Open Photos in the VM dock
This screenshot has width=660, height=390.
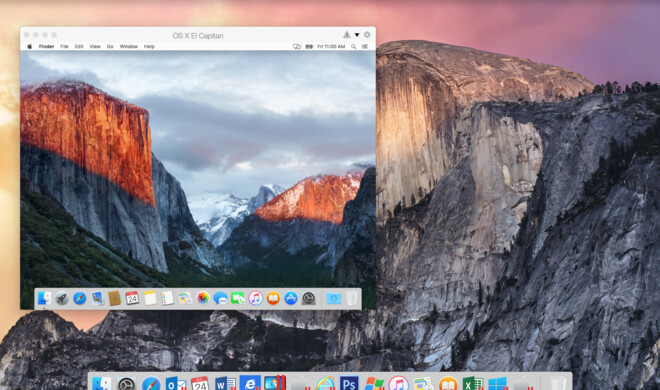[203, 298]
